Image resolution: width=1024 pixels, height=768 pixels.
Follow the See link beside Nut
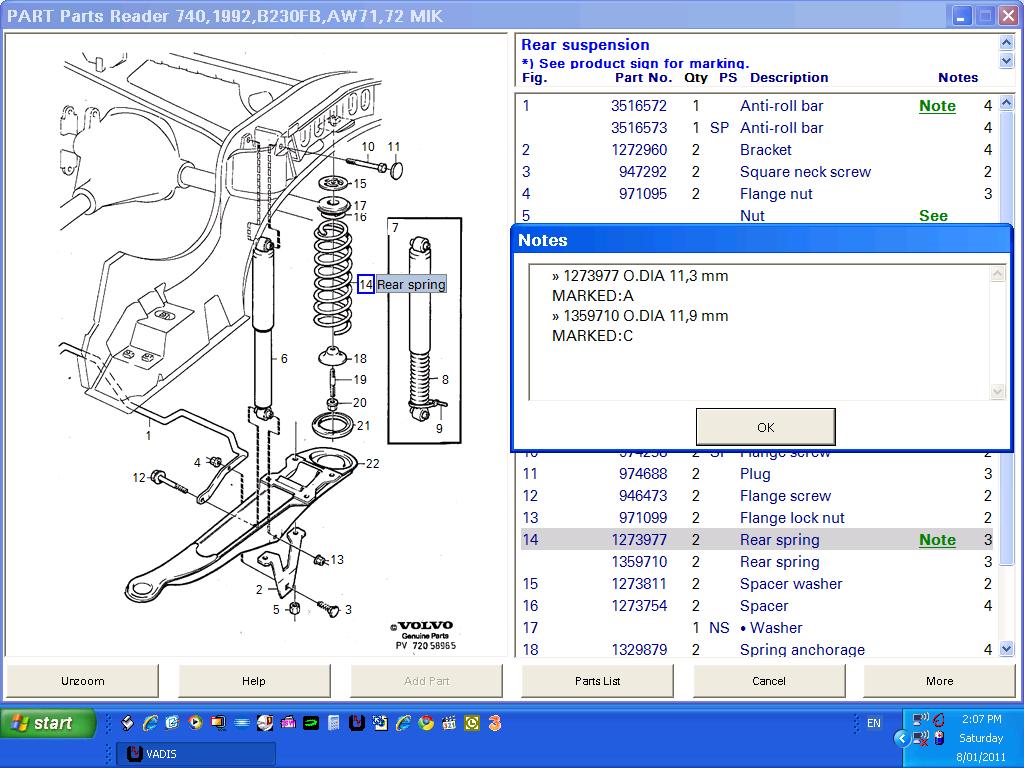click(x=933, y=215)
